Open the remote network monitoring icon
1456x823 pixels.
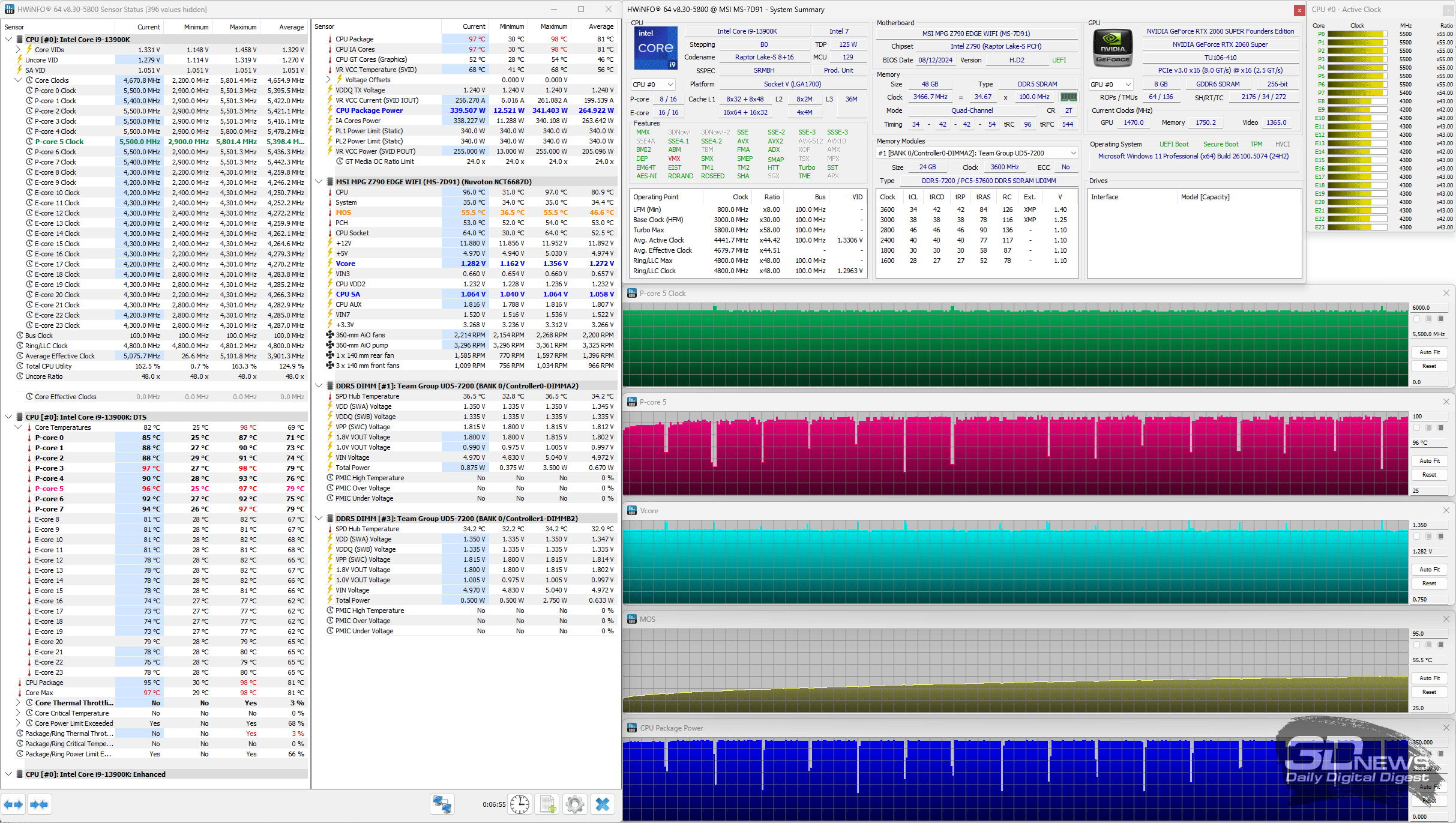(x=442, y=804)
